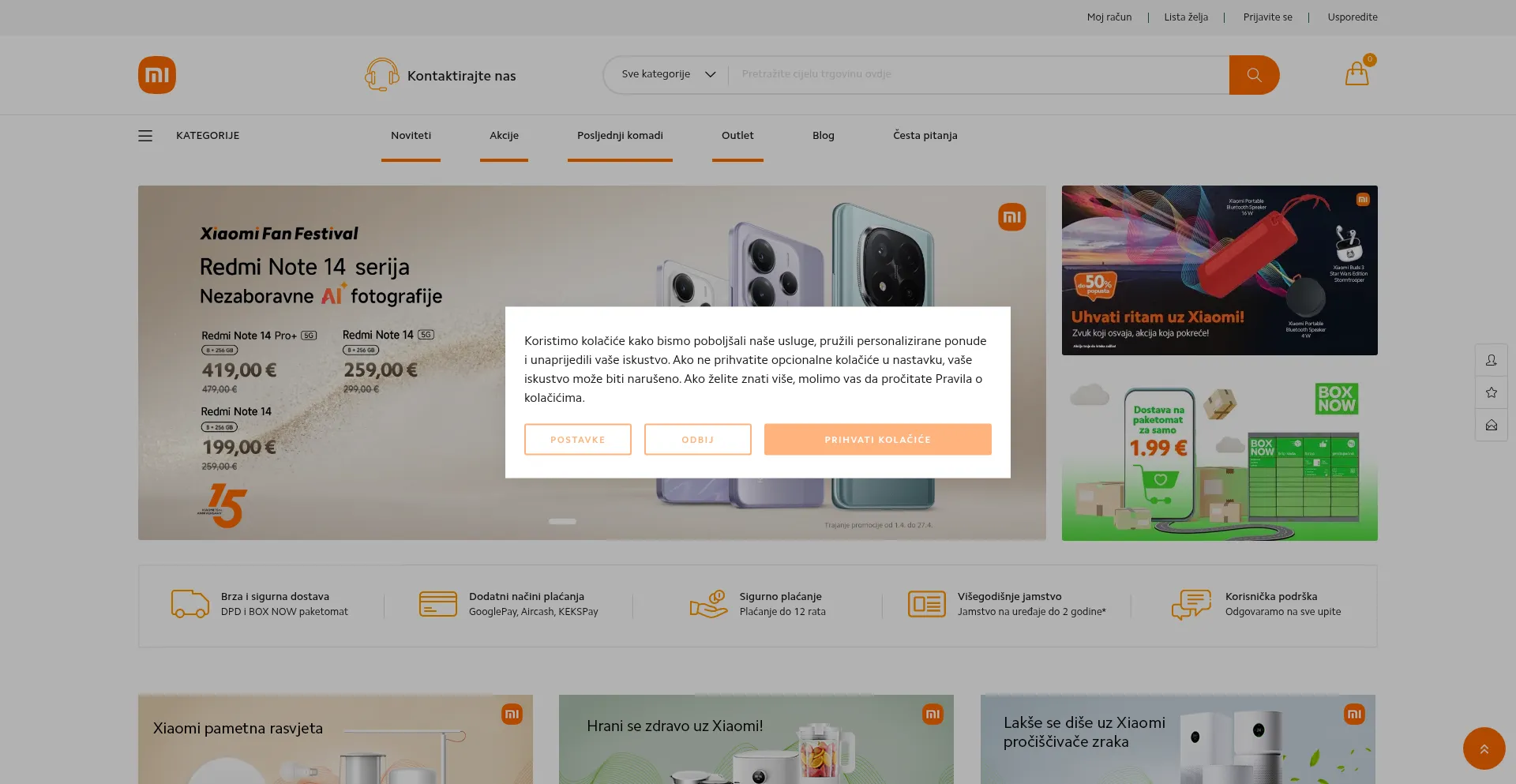Open the hamburger KATEGORIJE menu icon
This screenshot has width=1516, height=784.
click(145, 136)
